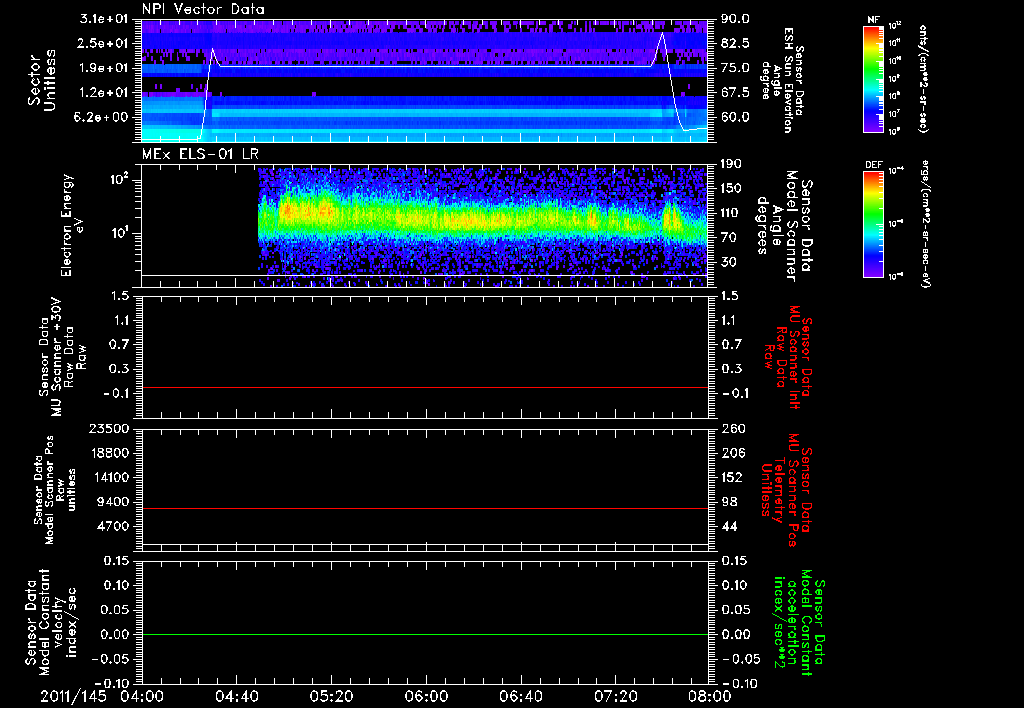
Task: Click the 'Model Scanner Pos Raw' axis label
Action: pyautogui.click(x=55, y=490)
